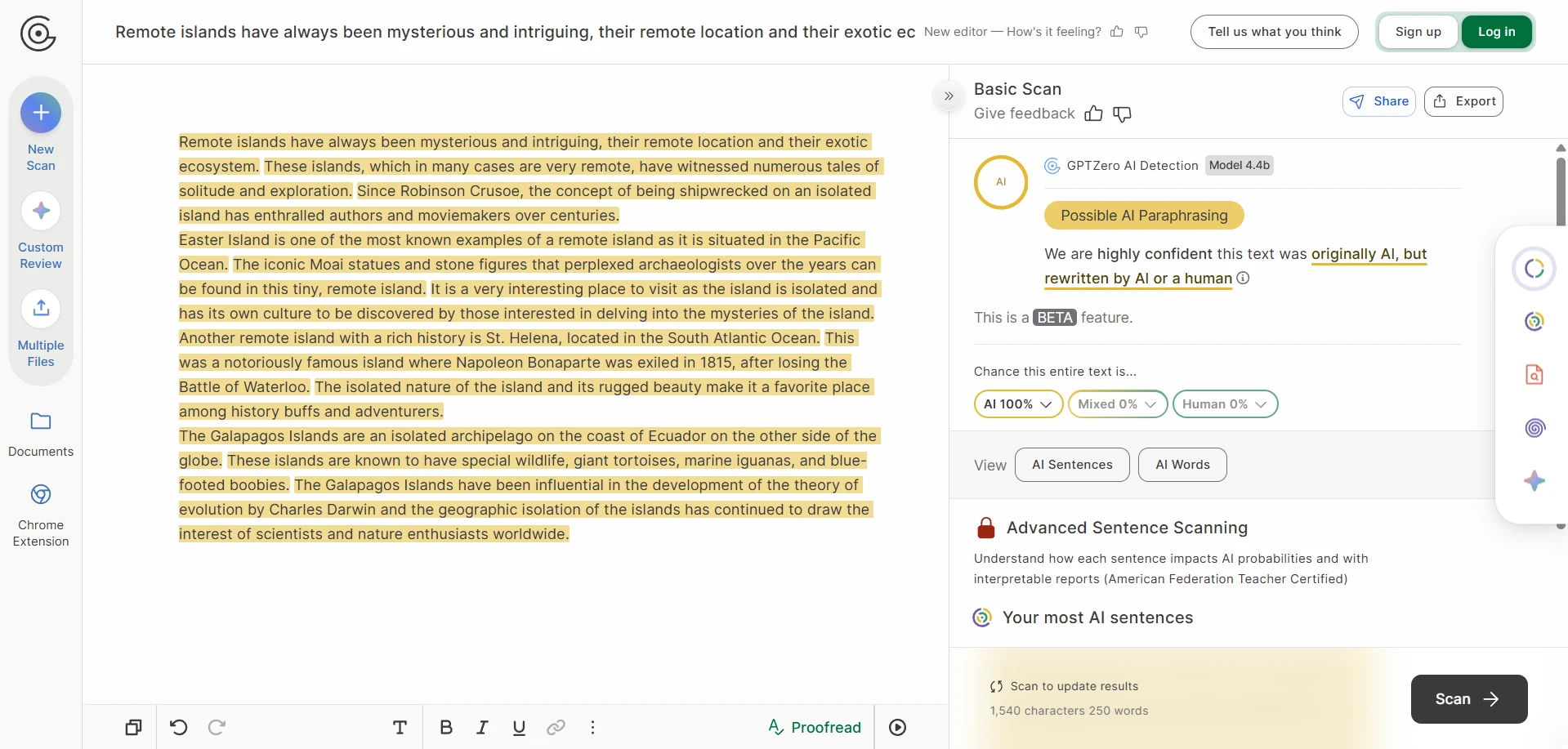Collapse the results panel with double chevron
Image resolution: width=1568 pixels, height=749 pixels.
(948, 96)
